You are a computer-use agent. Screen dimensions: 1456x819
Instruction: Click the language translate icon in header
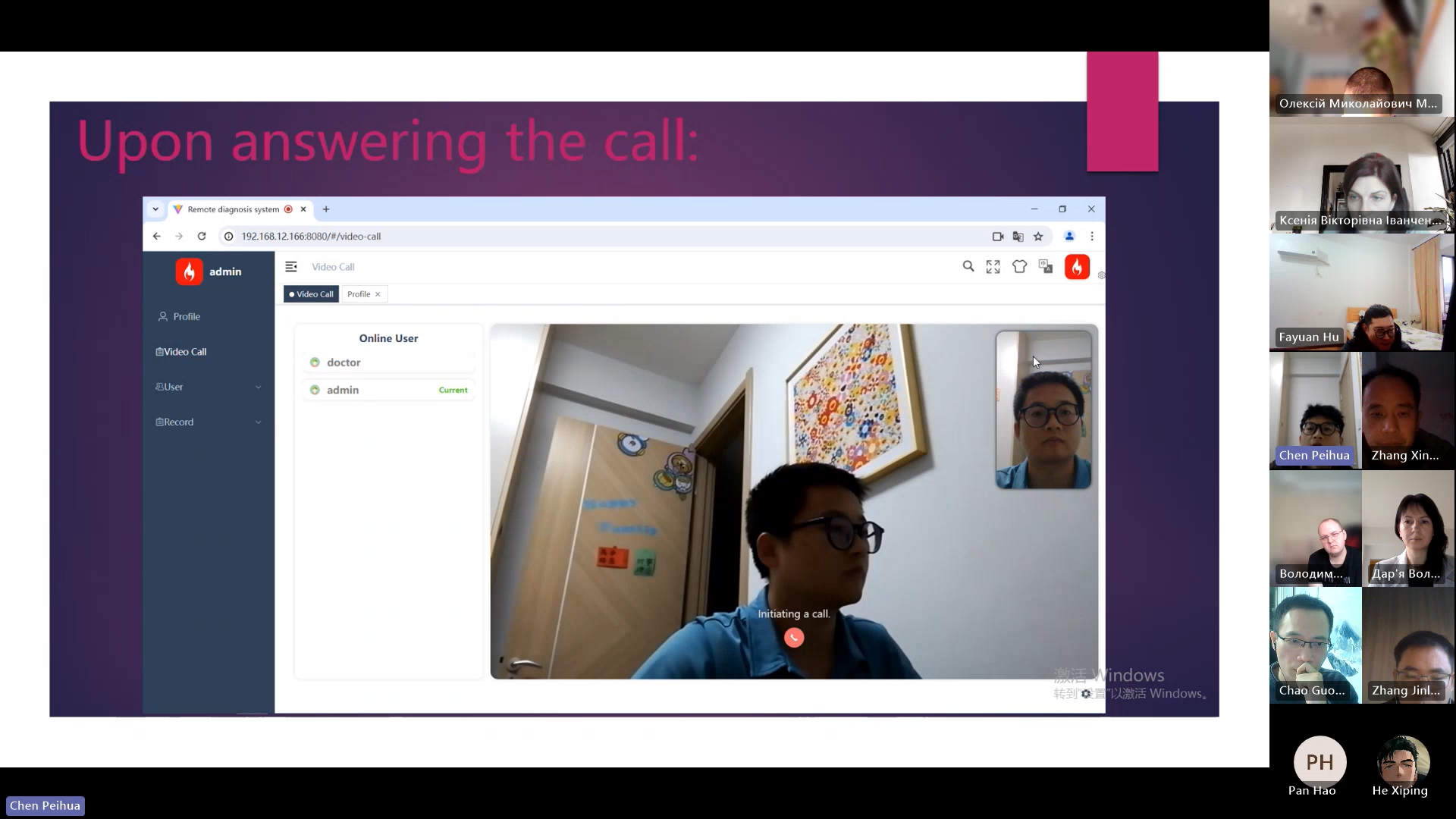[1046, 267]
